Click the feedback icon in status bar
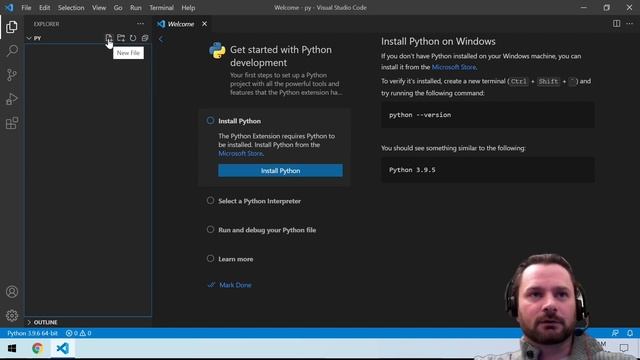This screenshot has height=360, width=640. (615, 333)
